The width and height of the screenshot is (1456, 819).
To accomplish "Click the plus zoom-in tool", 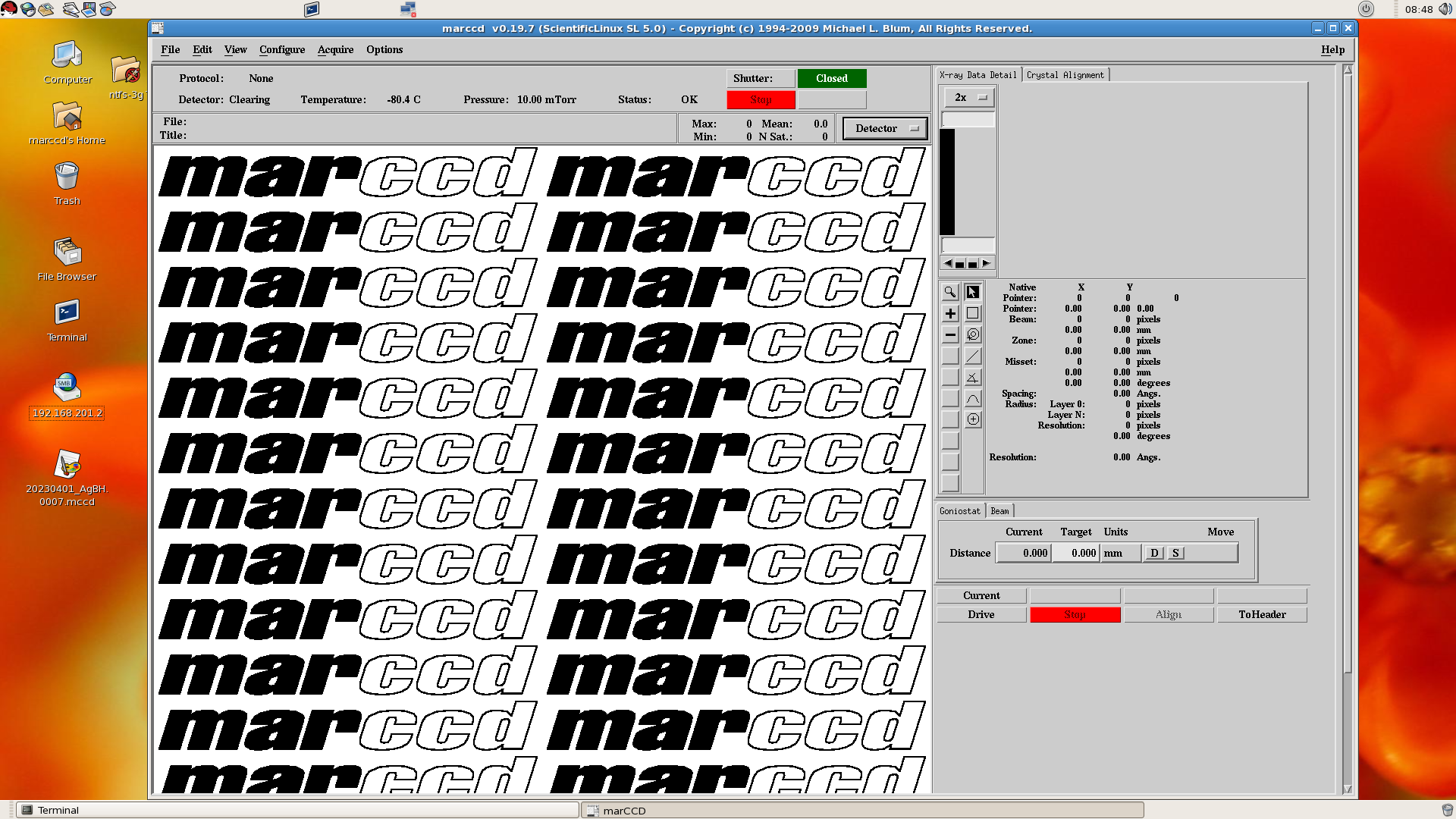I will [x=950, y=313].
